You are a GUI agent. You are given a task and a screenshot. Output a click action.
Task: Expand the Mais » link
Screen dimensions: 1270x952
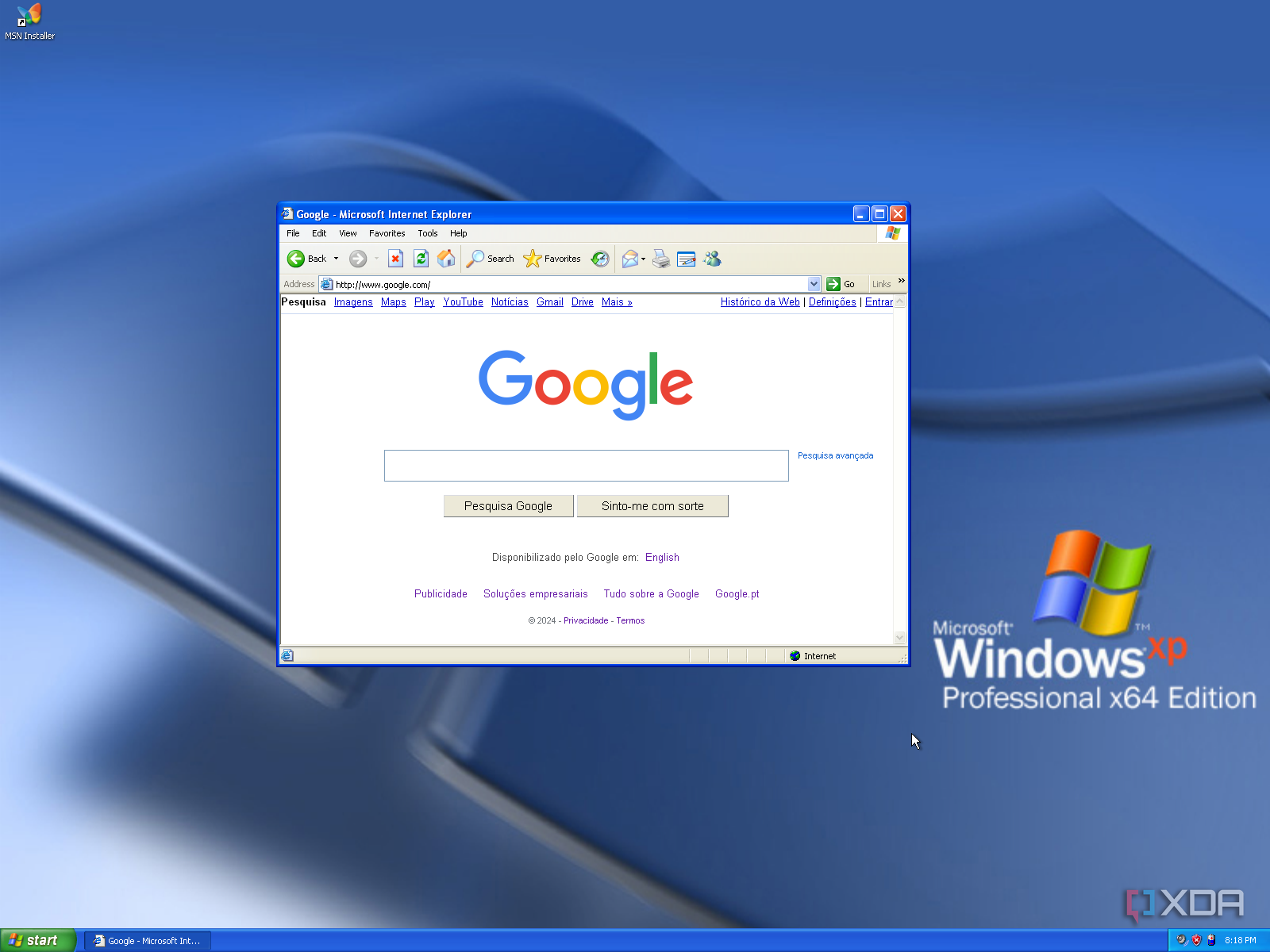(x=617, y=302)
